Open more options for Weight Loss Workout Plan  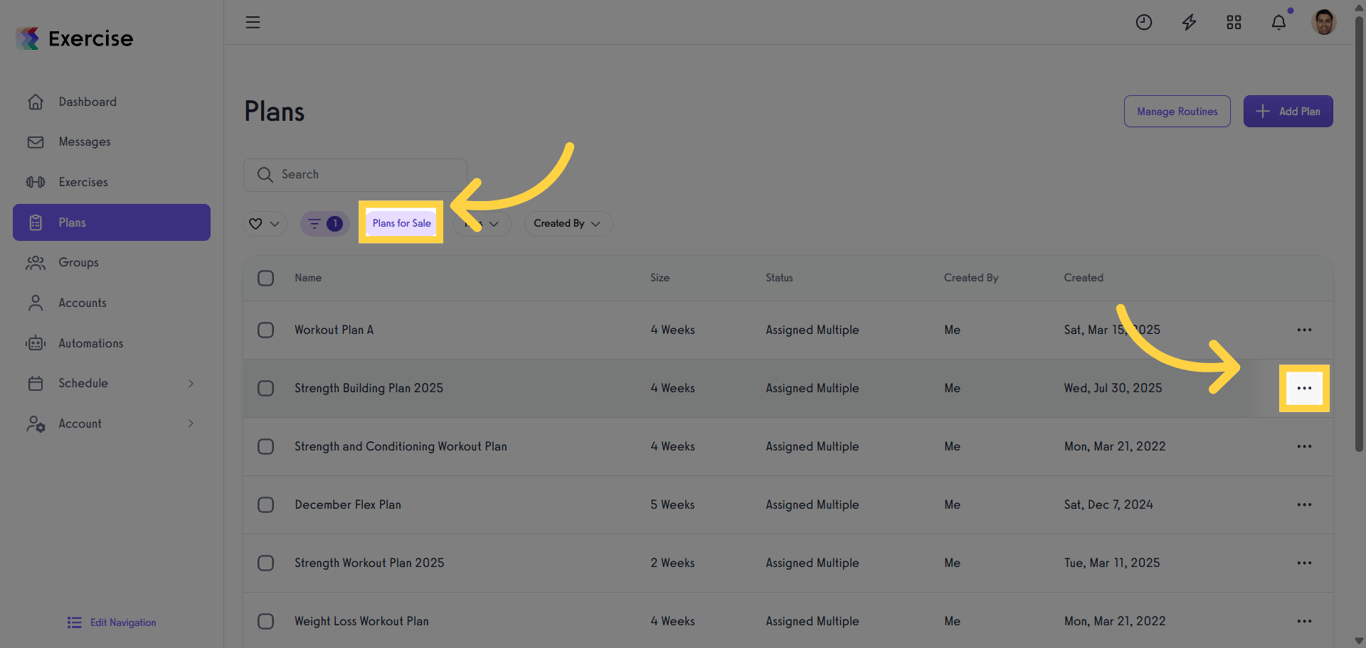click(x=1304, y=621)
